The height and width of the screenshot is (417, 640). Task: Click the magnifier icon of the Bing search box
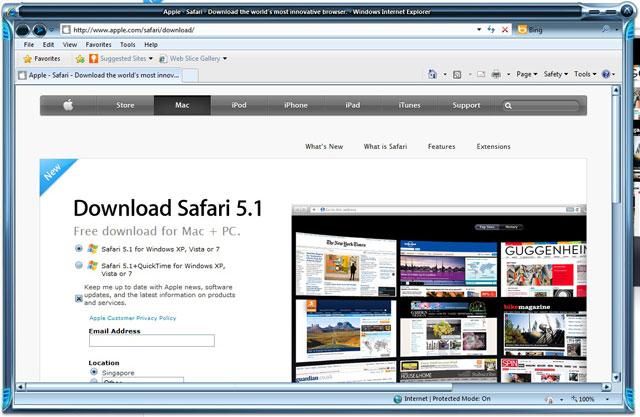(605, 29)
